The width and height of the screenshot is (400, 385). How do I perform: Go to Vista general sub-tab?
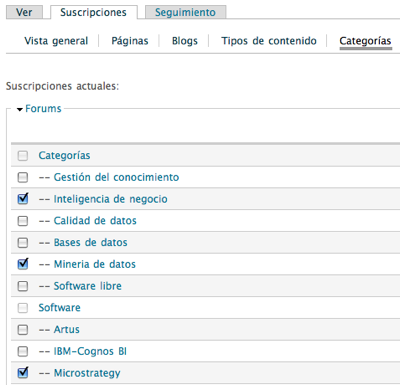[56, 41]
